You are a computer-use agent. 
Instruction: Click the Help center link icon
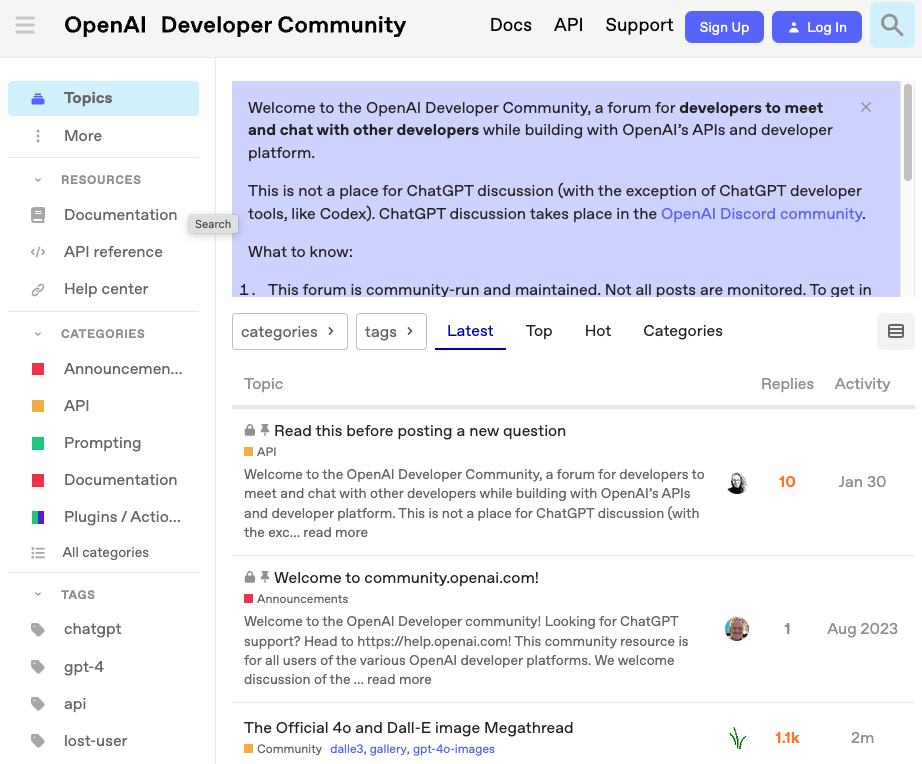(x=38, y=289)
